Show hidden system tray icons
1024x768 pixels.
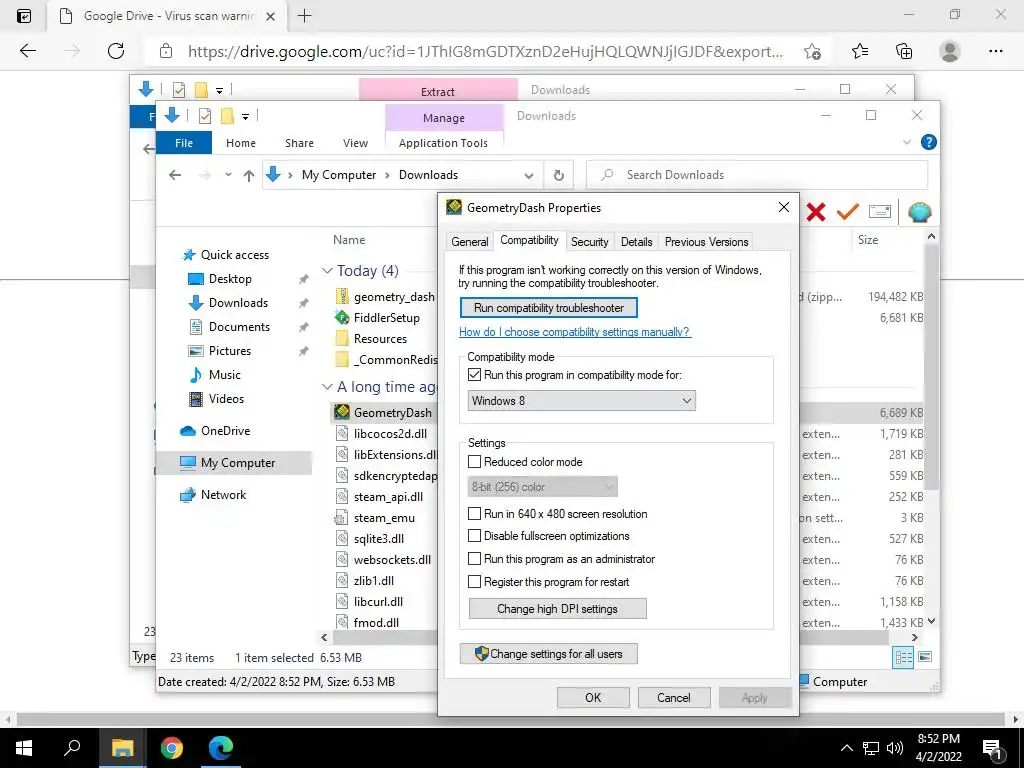click(x=846, y=748)
